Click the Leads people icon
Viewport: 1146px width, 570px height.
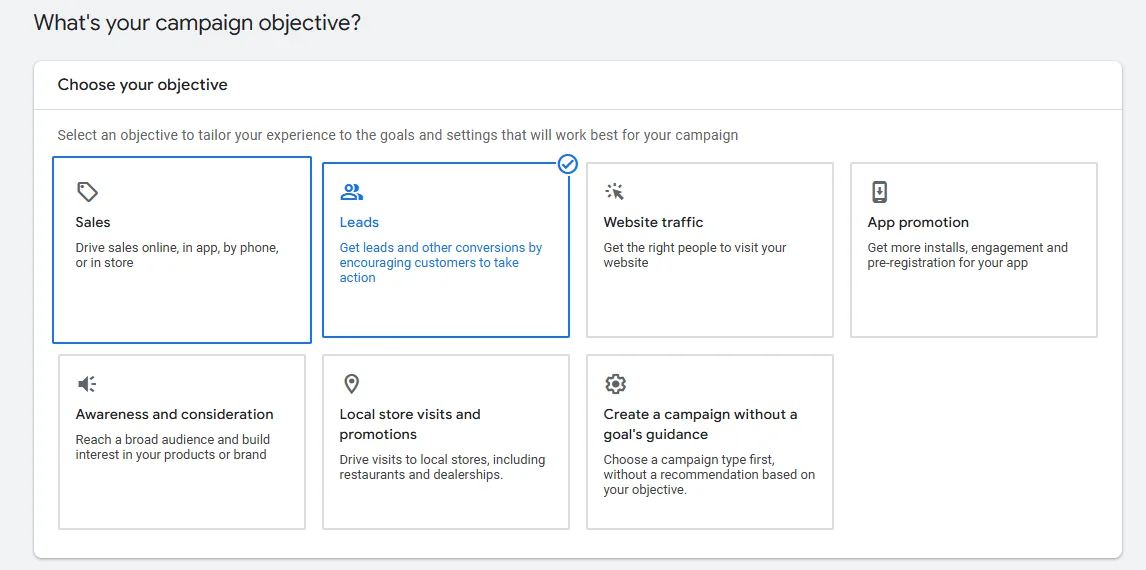(x=352, y=192)
